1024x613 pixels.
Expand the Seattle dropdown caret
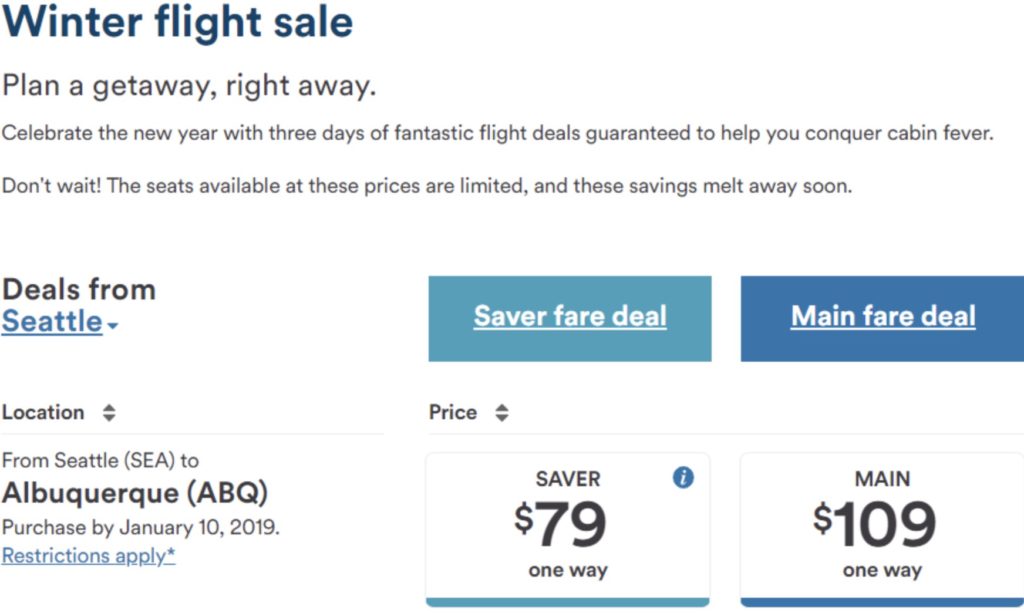tap(113, 326)
